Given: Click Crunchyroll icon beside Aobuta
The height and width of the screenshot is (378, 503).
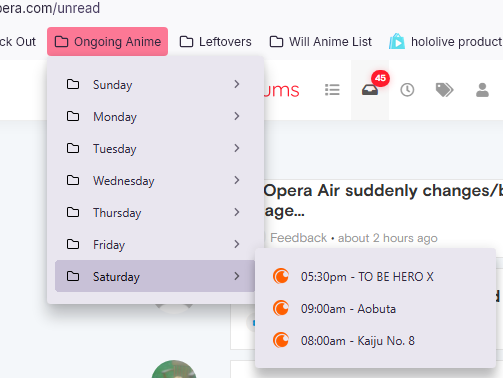Looking at the screenshot, I should pyautogui.click(x=281, y=308).
